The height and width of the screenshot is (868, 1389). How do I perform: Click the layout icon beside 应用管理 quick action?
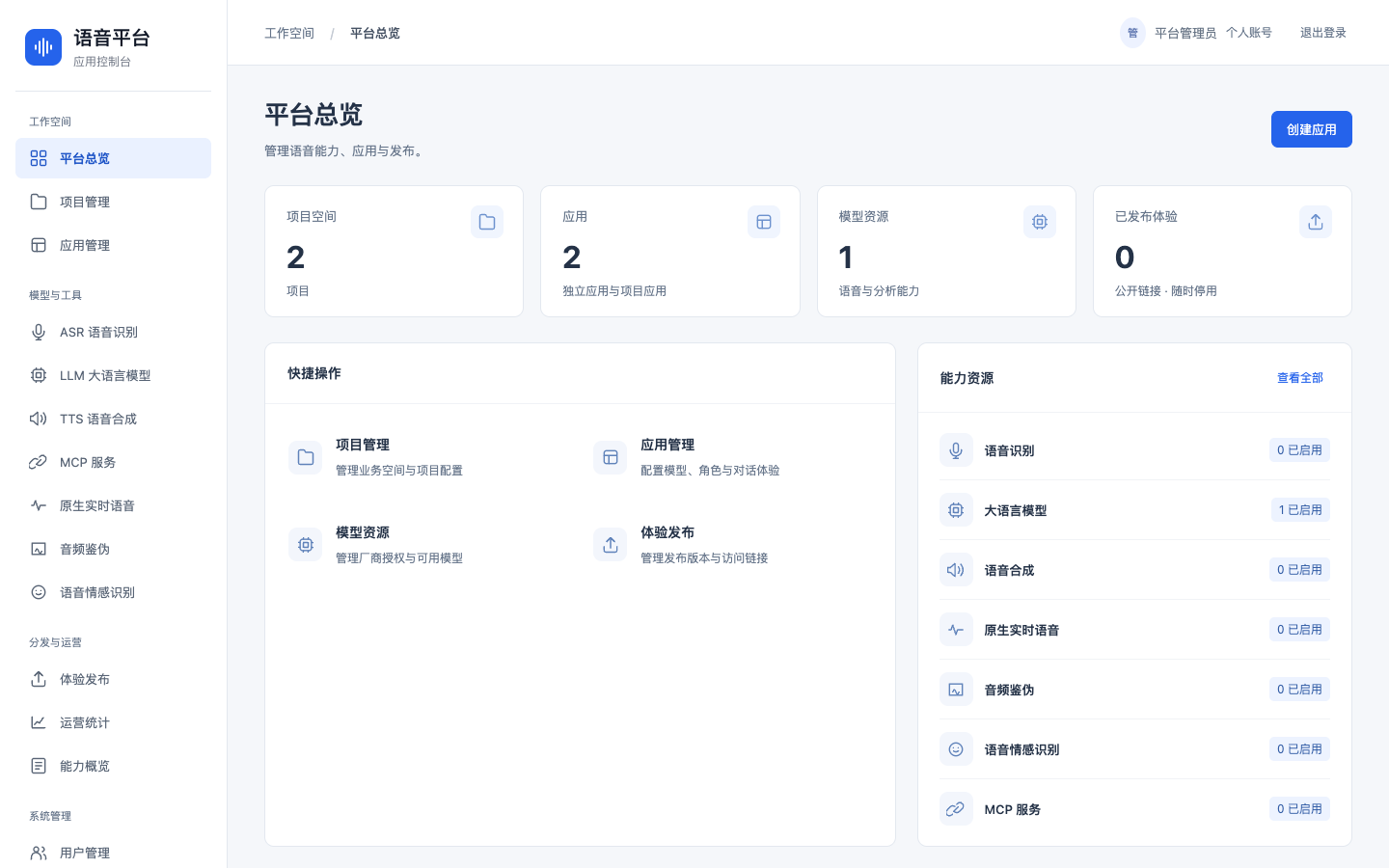(611, 457)
